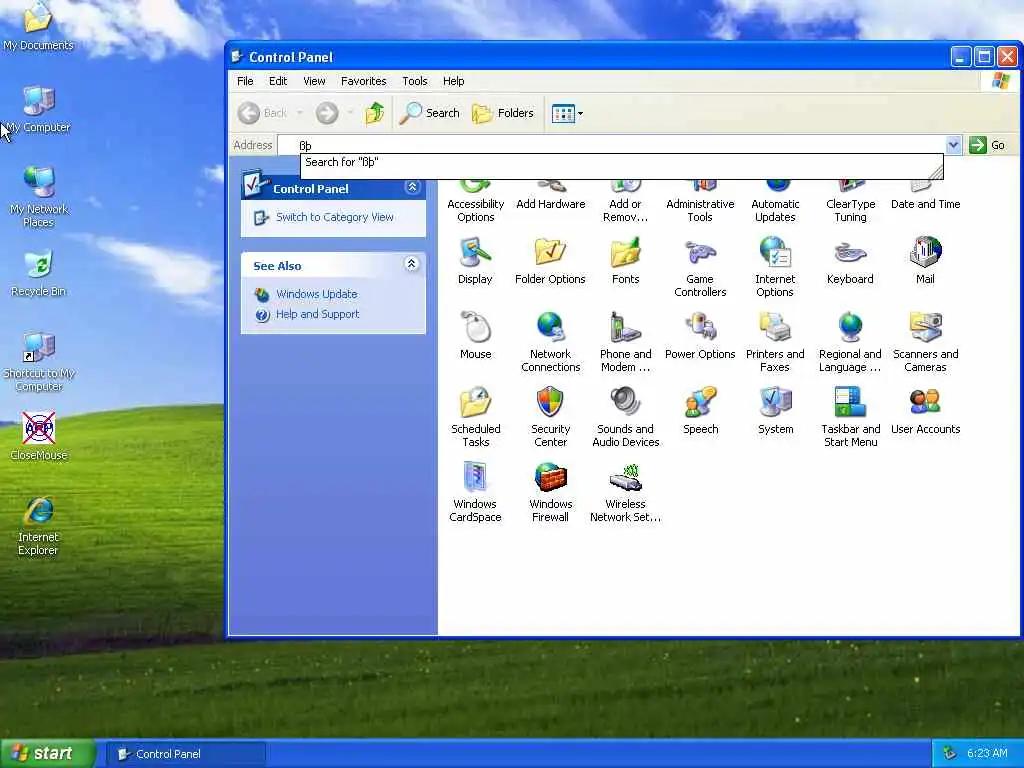
Task: Select the CloseMouse desktop icon
Action: (39, 436)
